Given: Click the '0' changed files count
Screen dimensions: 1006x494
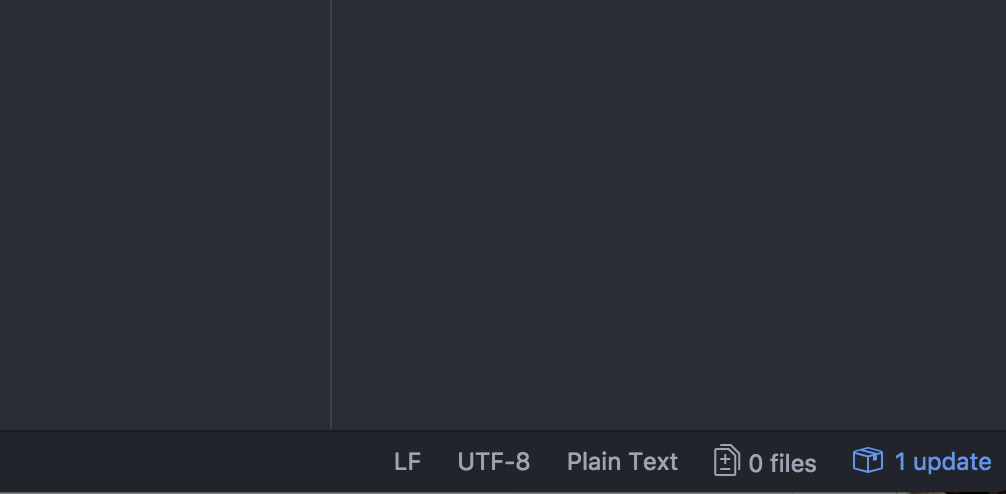Looking at the screenshot, I should click(x=756, y=463).
